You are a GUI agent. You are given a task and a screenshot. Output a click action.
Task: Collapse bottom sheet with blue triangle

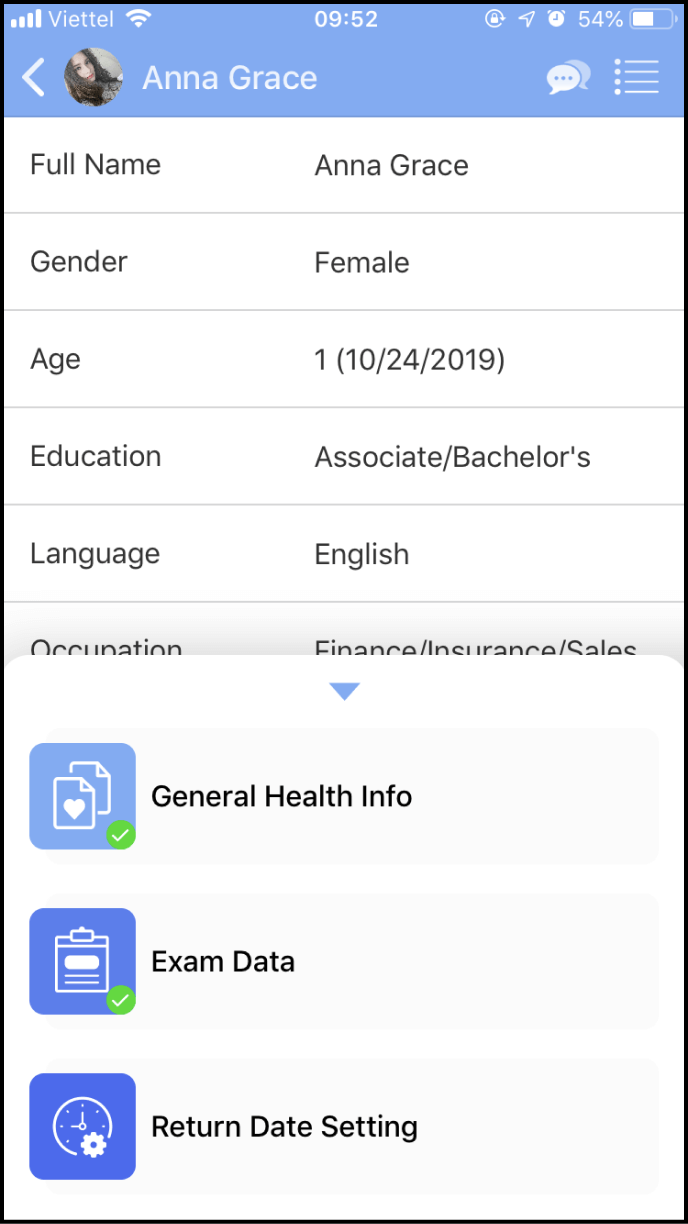coord(344,691)
